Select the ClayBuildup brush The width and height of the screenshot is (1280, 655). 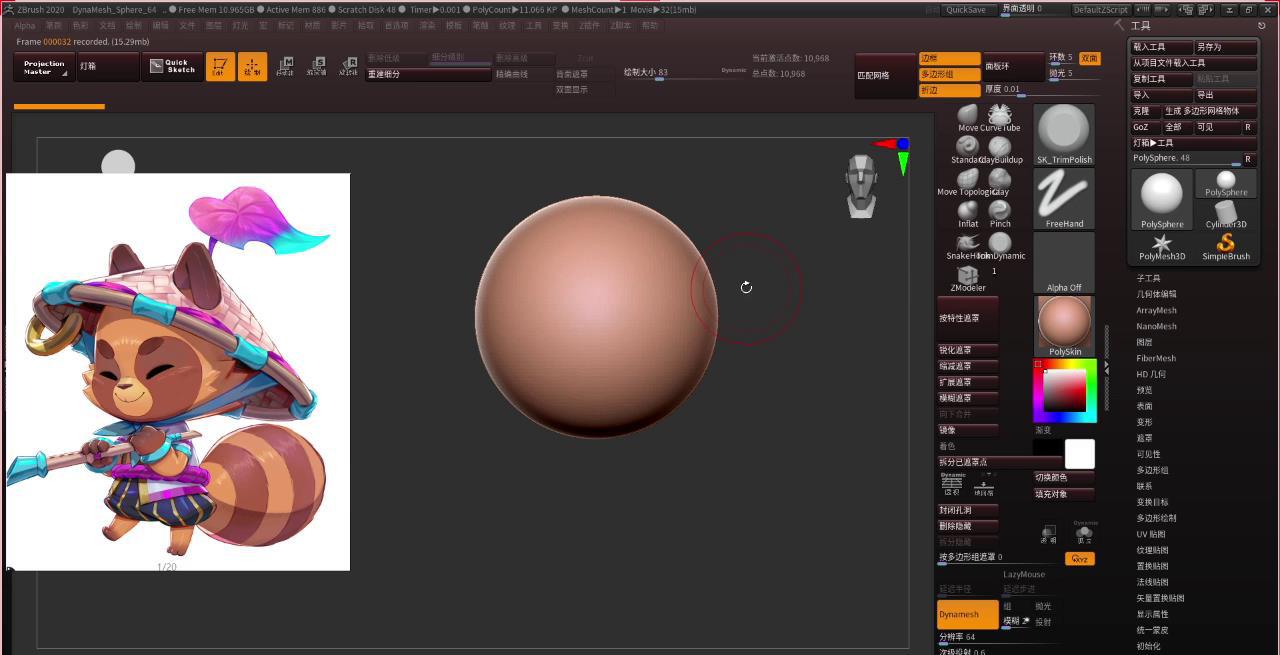1000,150
